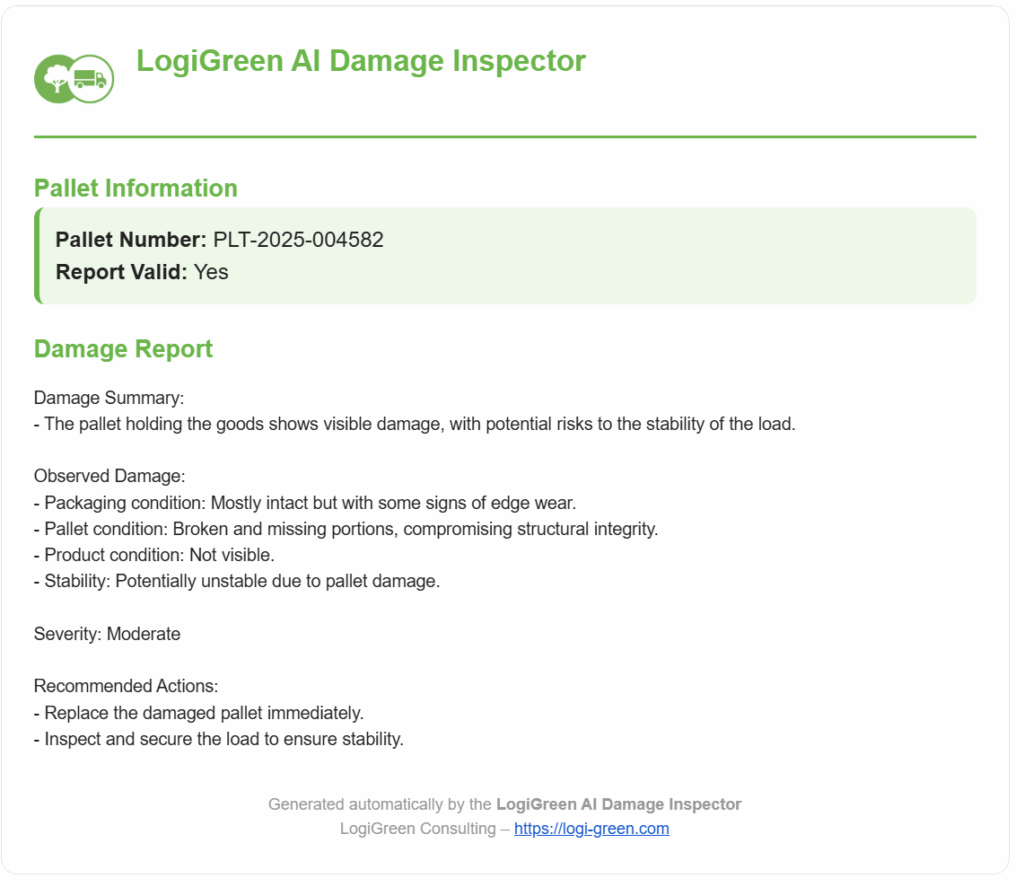This screenshot has width=1024, height=887.
Task: Click the pallet visible damage summary sentence
Action: (414, 424)
